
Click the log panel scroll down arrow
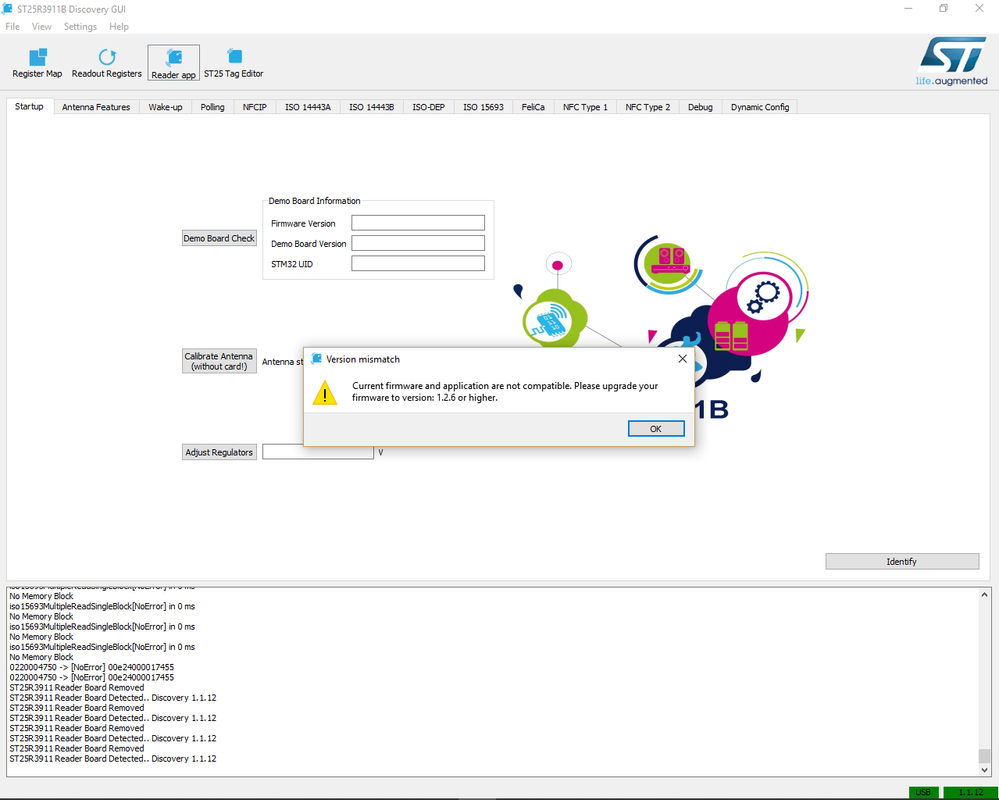[x=984, y=769]
